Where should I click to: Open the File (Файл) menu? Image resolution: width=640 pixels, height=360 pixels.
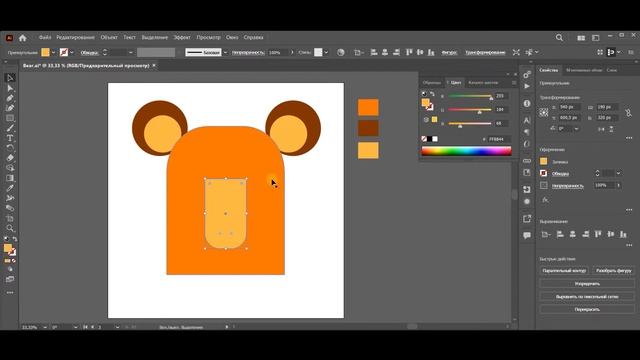click(45, 38)
